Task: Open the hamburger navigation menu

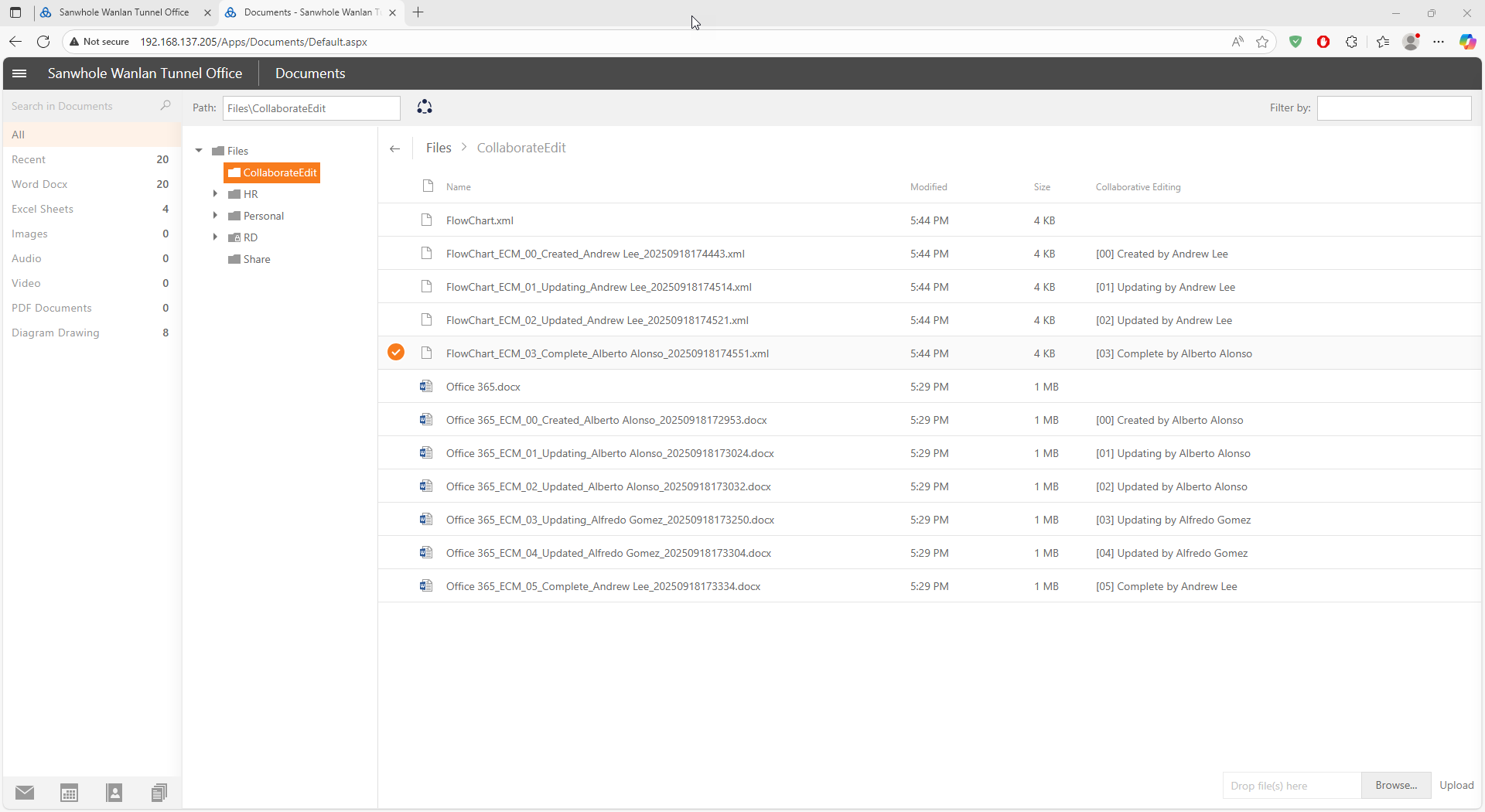Action: [20, 73]
